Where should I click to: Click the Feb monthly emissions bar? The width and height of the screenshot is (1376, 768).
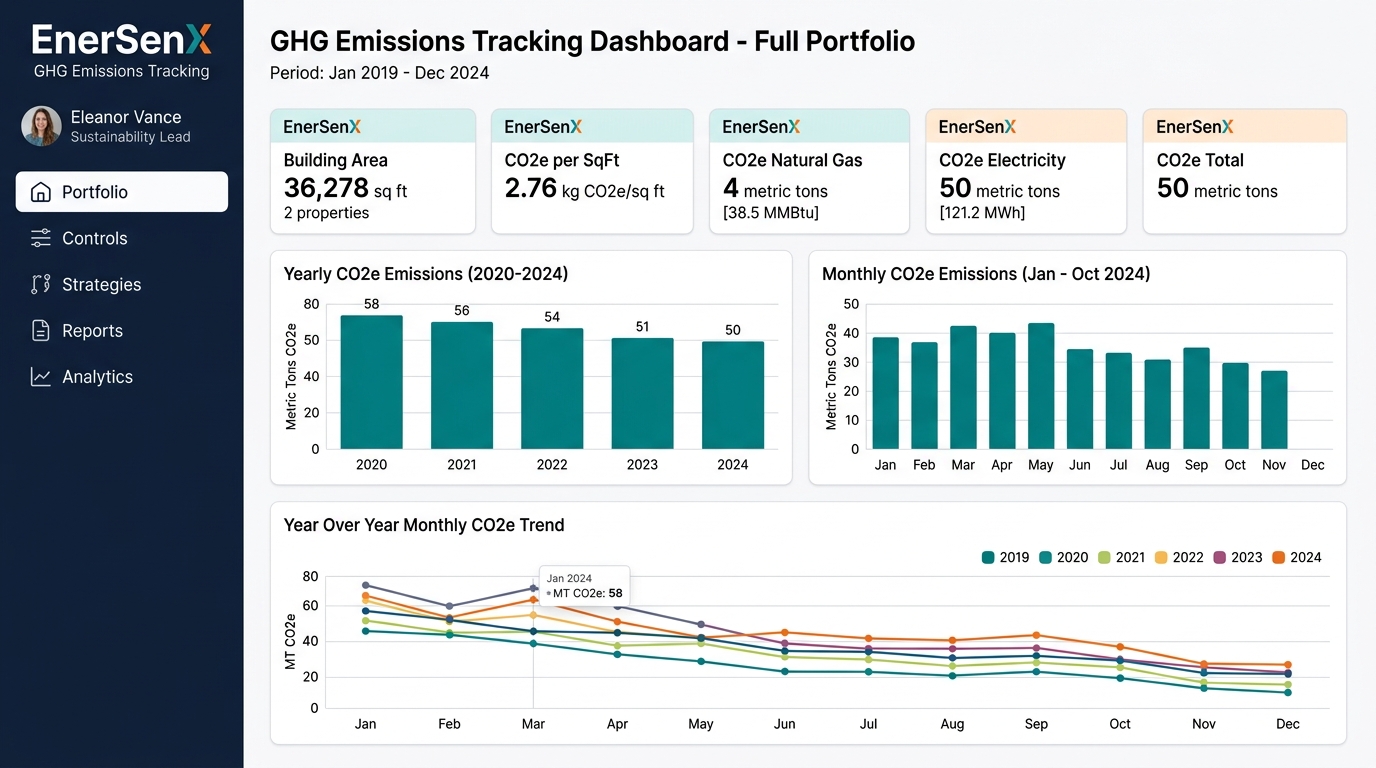[x=924, y=396]
